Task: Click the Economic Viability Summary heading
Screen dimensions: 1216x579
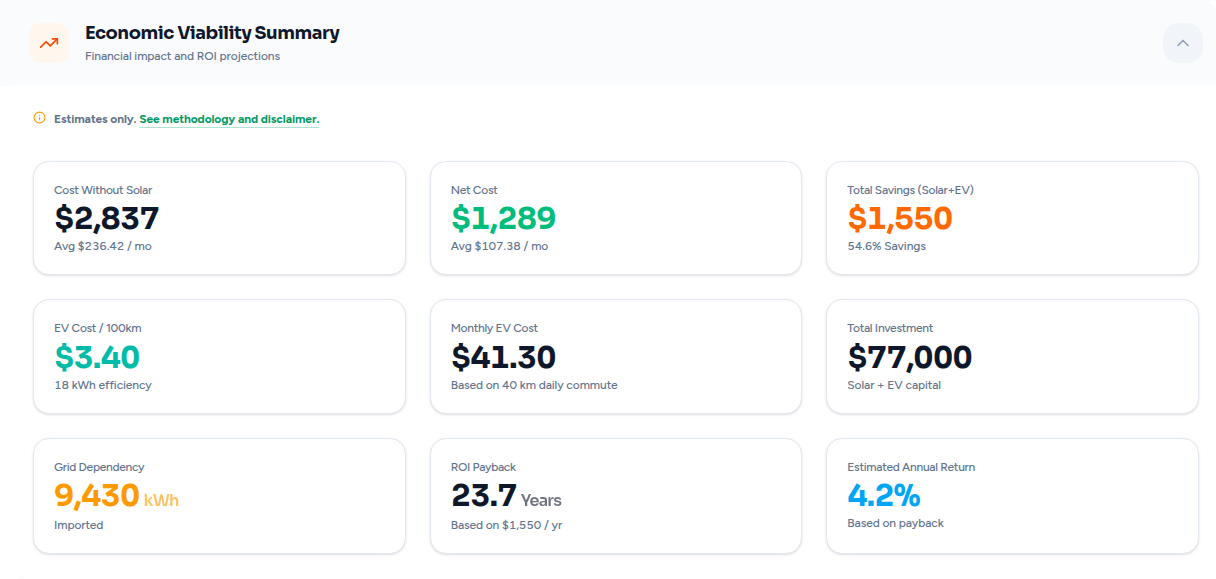Action: click(212, 33)
